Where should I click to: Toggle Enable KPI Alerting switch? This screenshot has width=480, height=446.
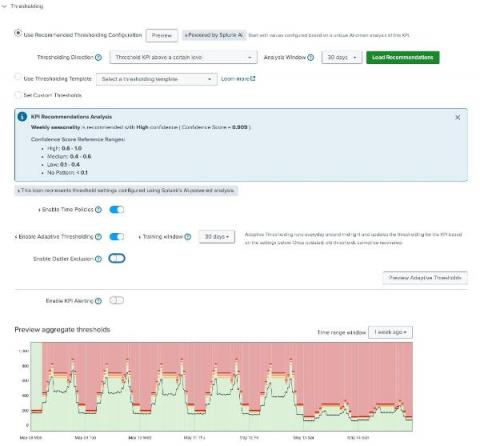tap(117, 300)
